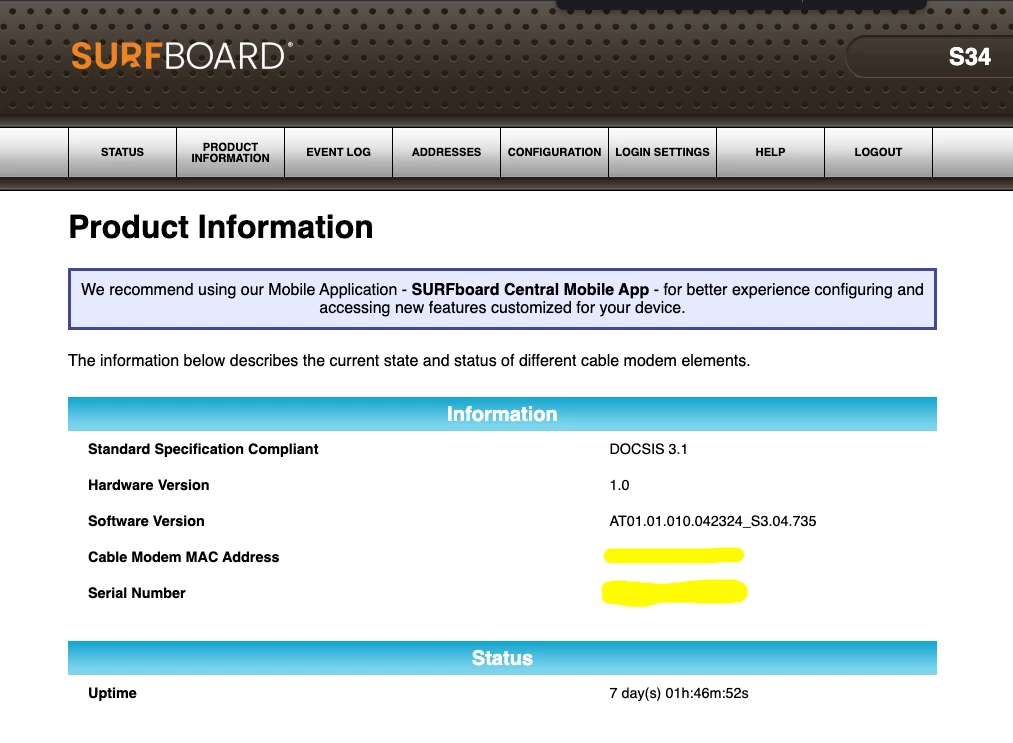Select the Product Information tab
The height and width of the screenshot is (743, 1013).
point(230,152)
